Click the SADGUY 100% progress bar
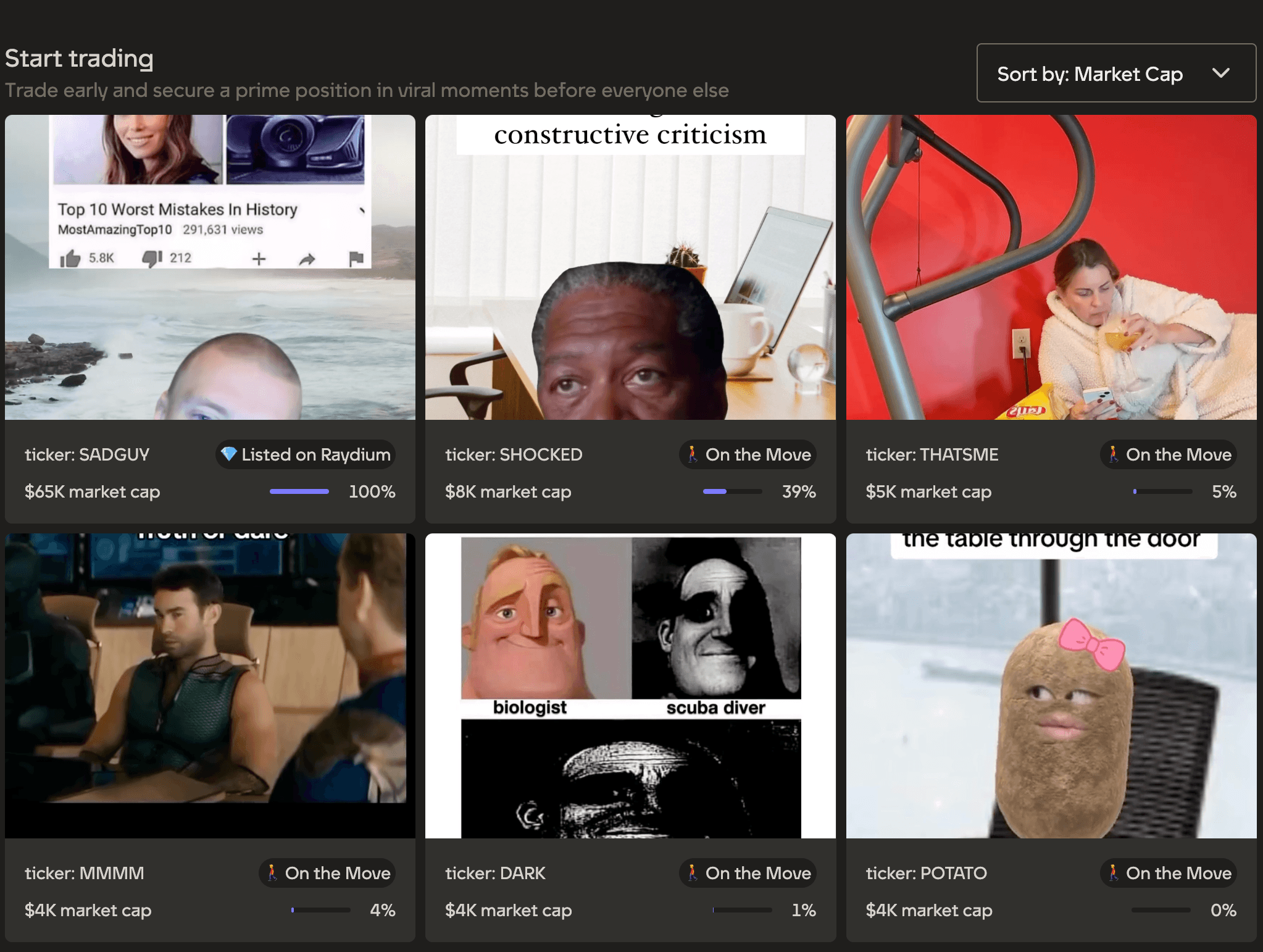 pyautogui.click(x=299, y=491)
